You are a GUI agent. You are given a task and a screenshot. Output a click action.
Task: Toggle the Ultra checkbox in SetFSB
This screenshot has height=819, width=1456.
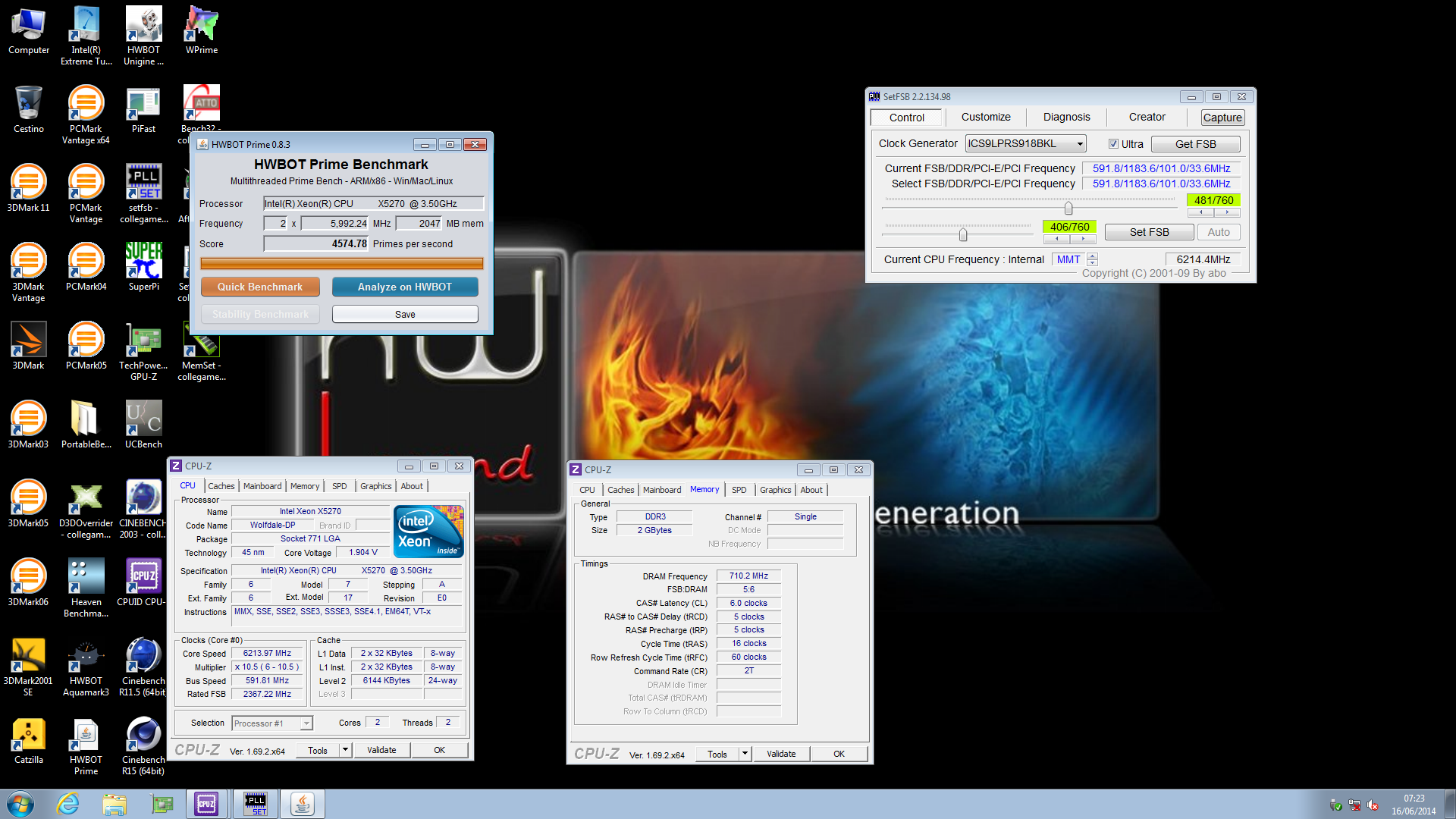1113,144
